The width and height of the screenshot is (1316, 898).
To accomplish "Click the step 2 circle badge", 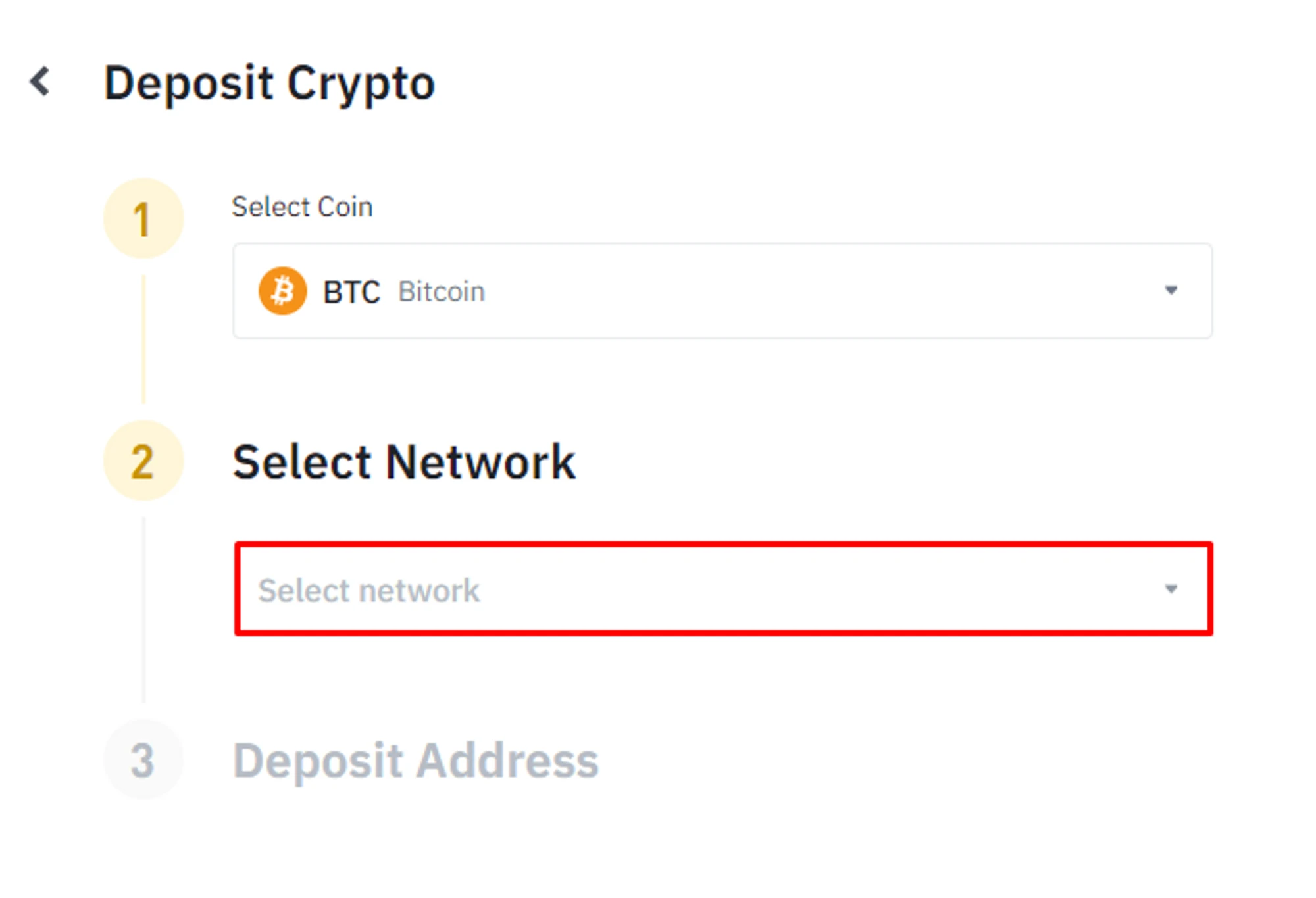I will click(x=143, y=461).
